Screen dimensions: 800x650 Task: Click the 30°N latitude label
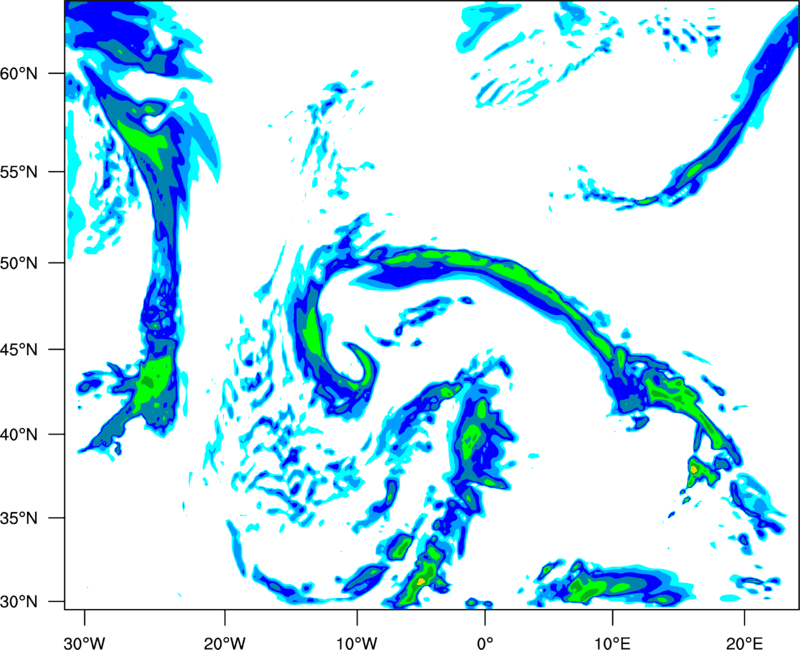click(x=19, y=602)
